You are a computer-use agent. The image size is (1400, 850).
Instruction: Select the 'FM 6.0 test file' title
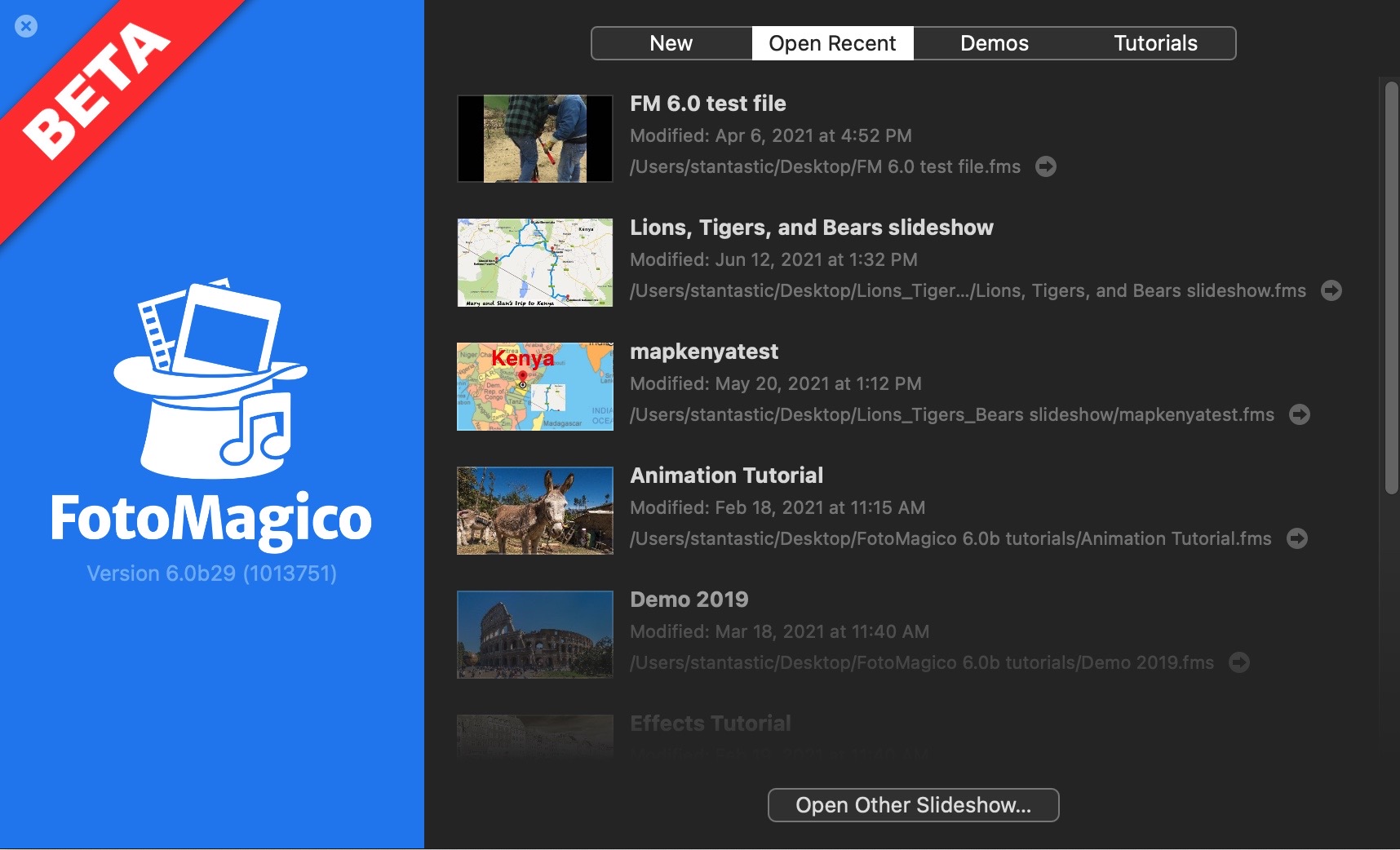(x=708, y=104)
